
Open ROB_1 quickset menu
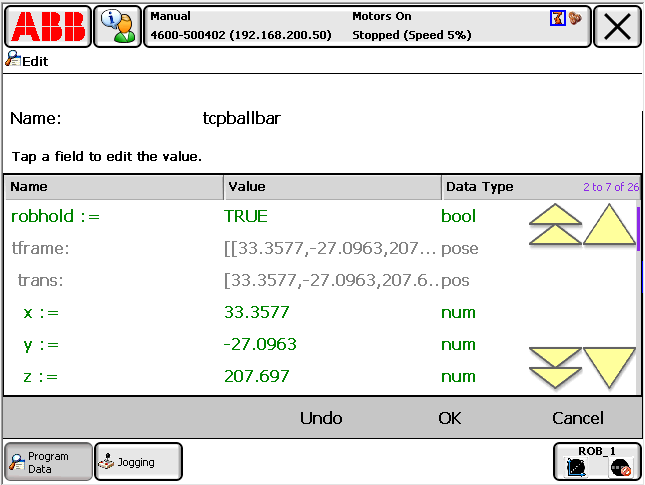click(596, 461)
